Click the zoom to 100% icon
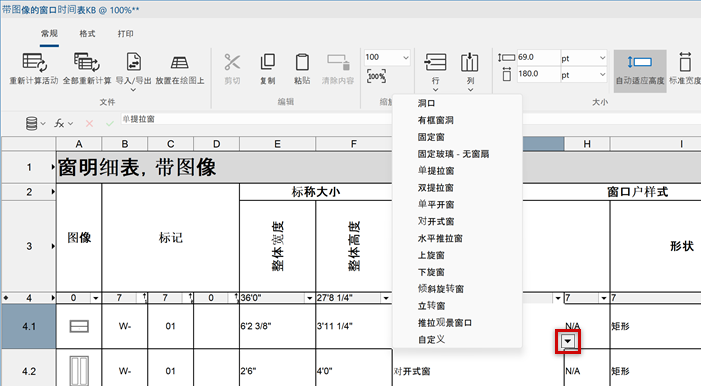The height and width of the screenshot is (386, 701). [376, 76]
